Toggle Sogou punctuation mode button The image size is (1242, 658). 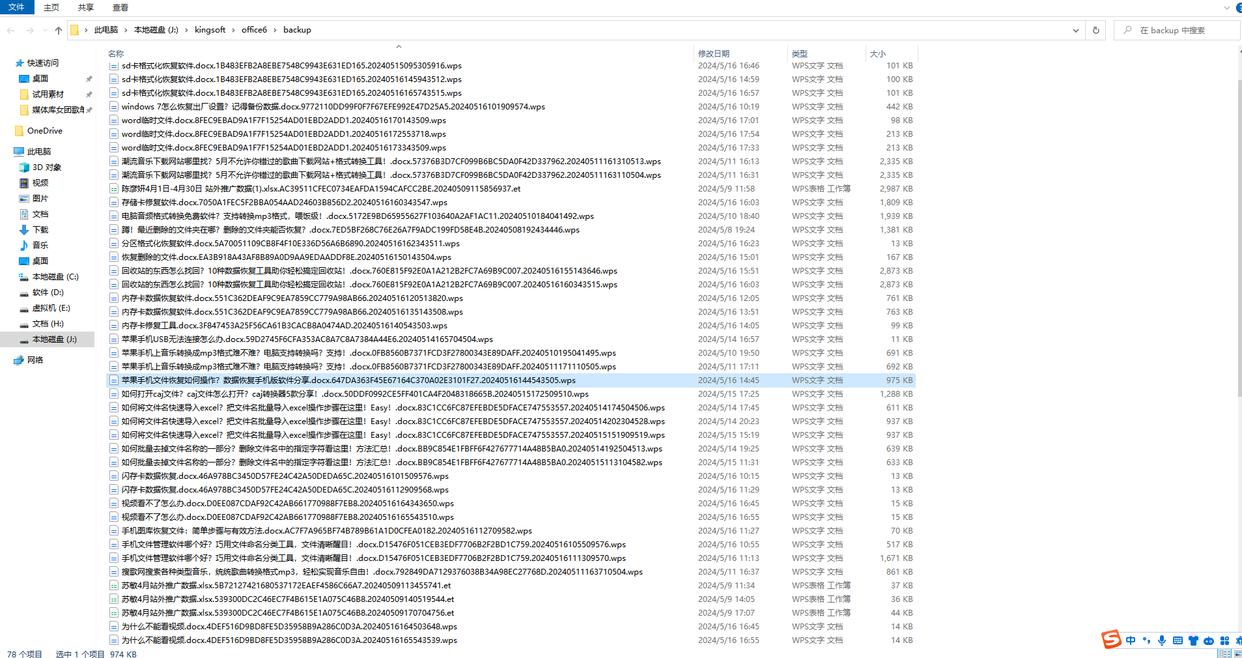pos(1146,641)
